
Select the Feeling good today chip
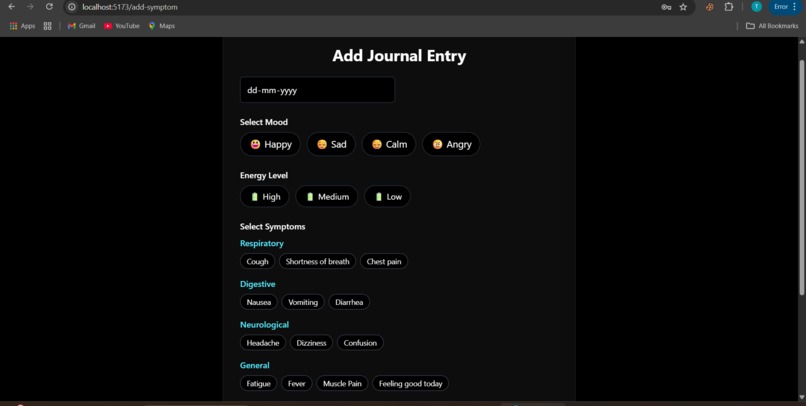[410, 383]
